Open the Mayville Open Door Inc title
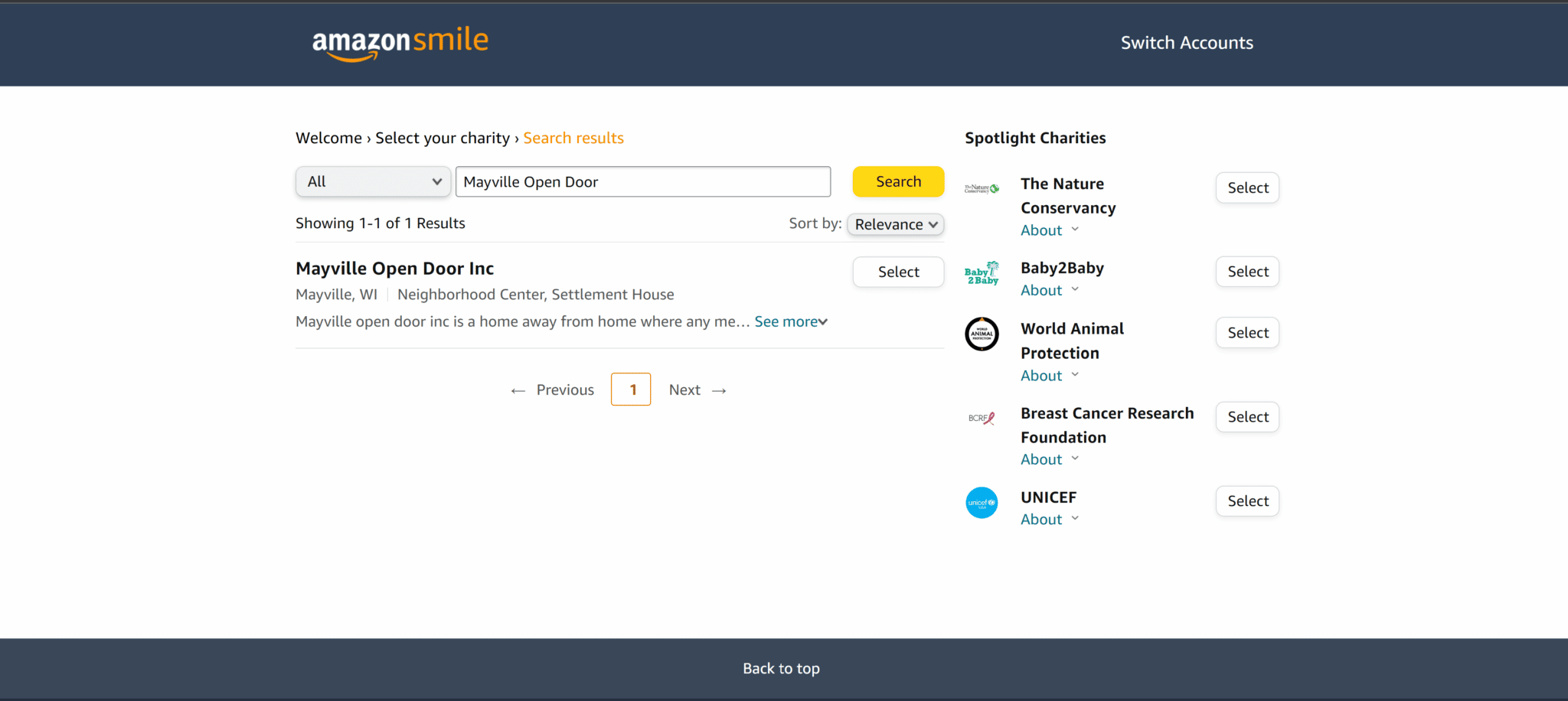The width and height of the screenshot is (1568, 701). coord(394,269)
